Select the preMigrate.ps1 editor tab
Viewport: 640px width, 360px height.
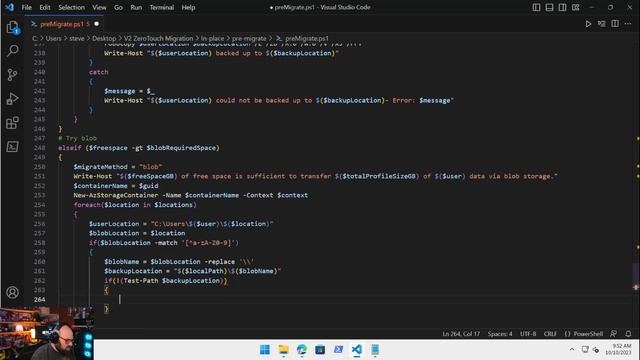pos(64,24)
